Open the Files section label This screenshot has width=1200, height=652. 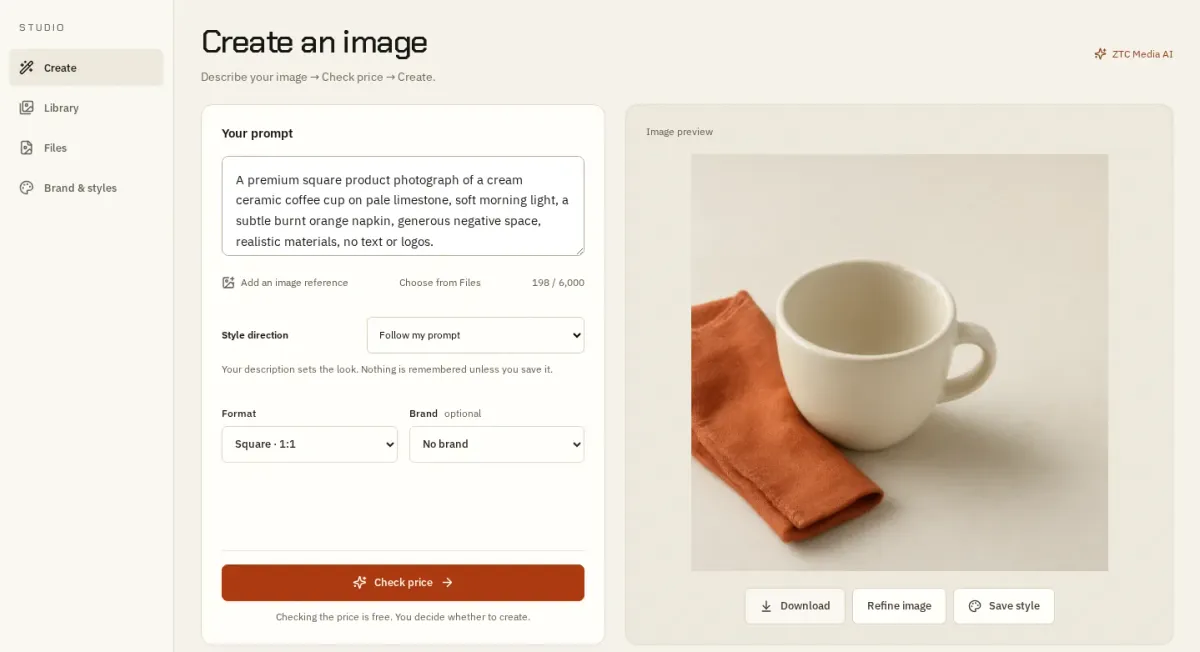[55, 148]
